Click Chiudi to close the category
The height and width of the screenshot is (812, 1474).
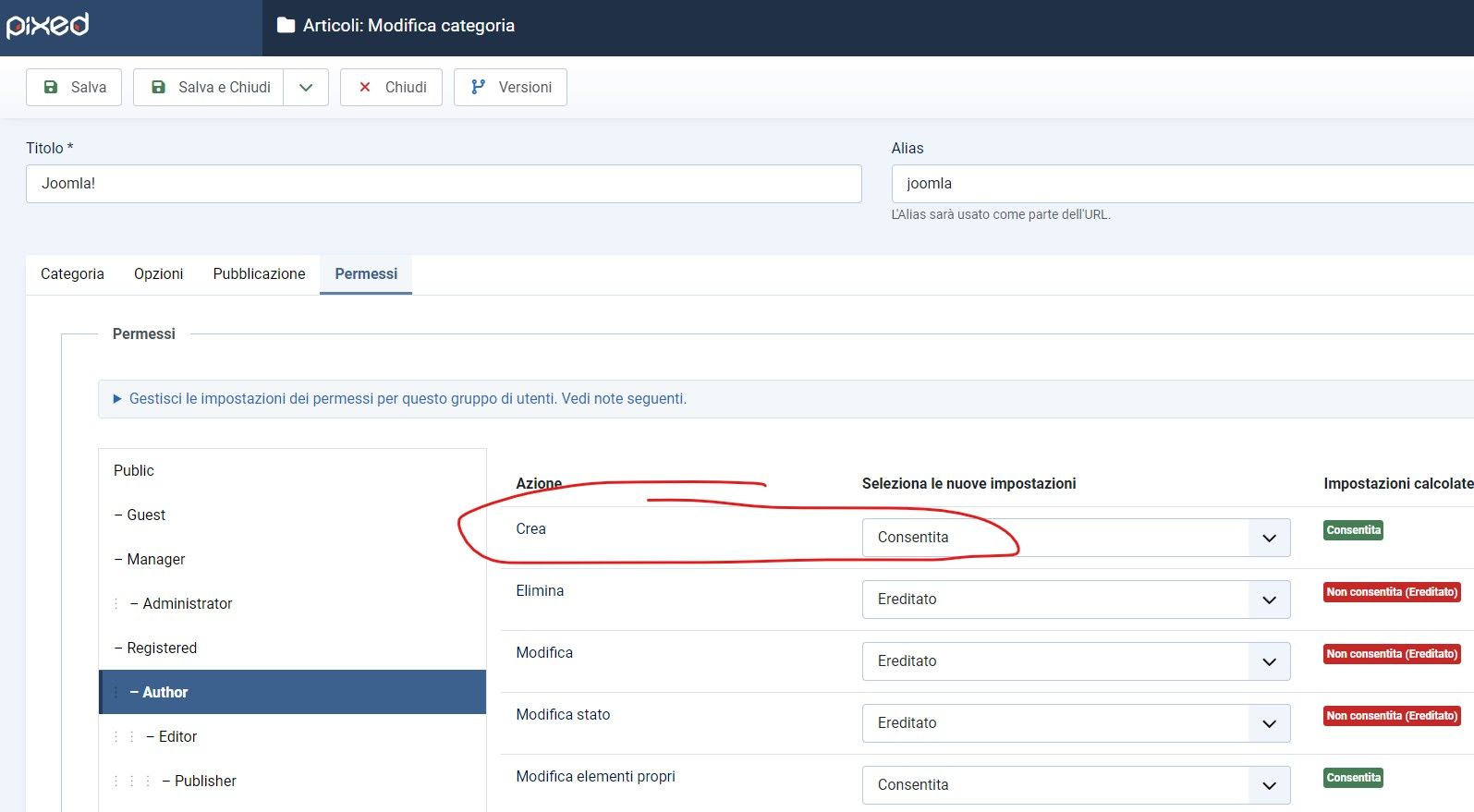(x=391, y=87)
